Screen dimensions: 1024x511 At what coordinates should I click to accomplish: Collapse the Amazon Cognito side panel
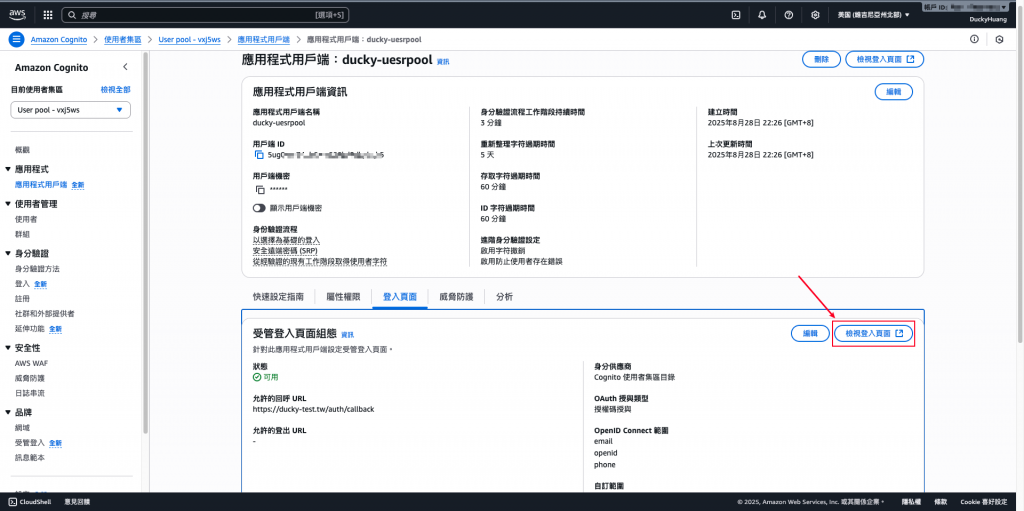[x=125, y=67]
